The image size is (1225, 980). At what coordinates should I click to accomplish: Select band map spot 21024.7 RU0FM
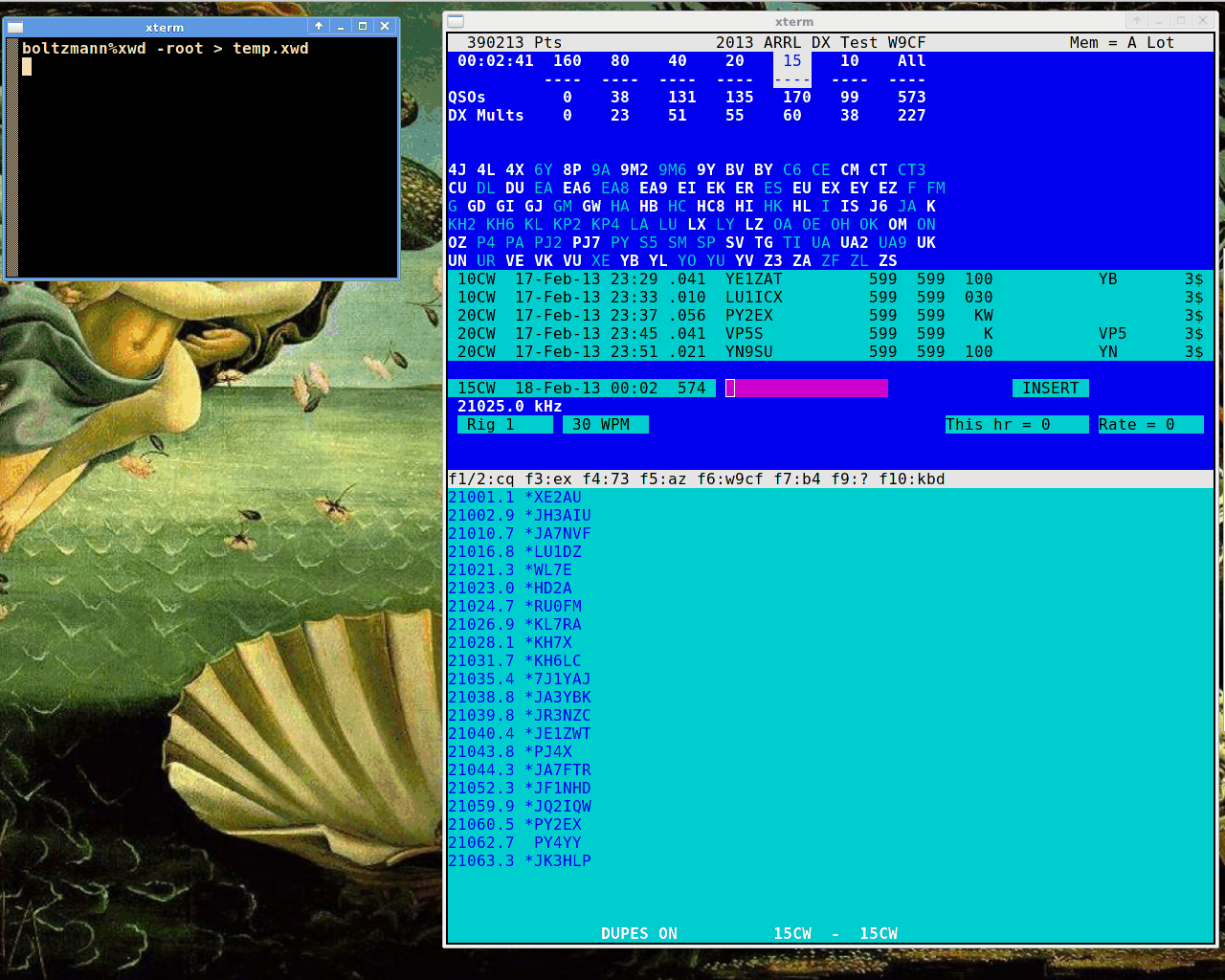point(515,607)
